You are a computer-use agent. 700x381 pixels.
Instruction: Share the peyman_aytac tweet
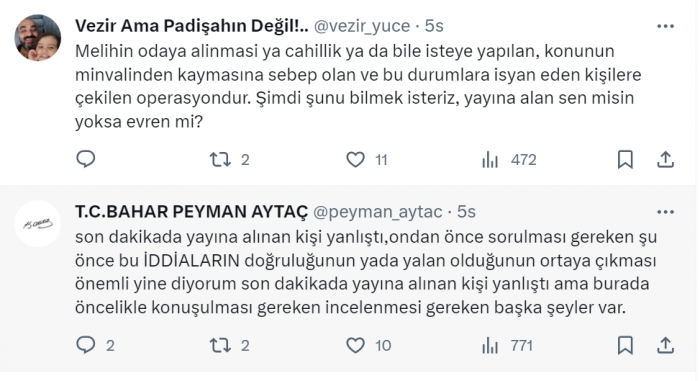[665, 345]
